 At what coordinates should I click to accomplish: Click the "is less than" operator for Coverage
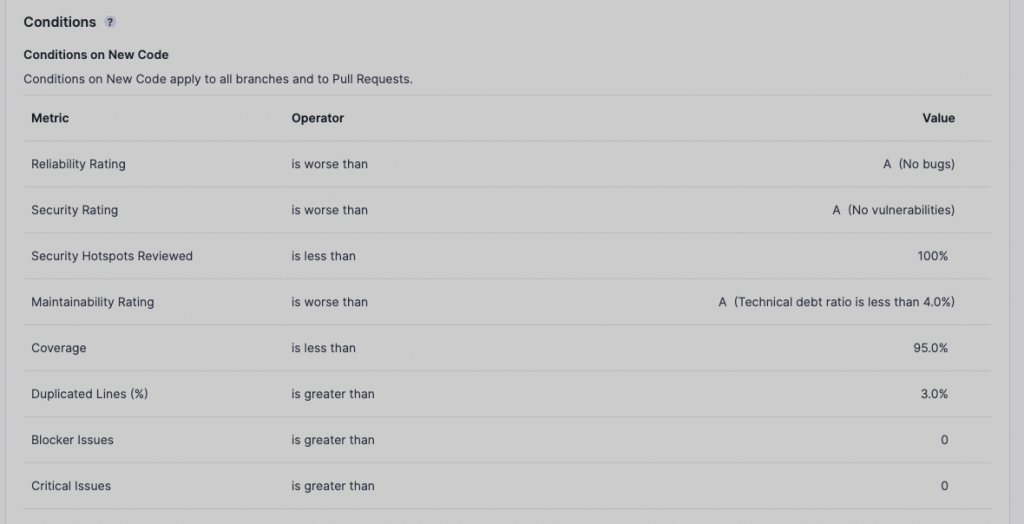323,348
